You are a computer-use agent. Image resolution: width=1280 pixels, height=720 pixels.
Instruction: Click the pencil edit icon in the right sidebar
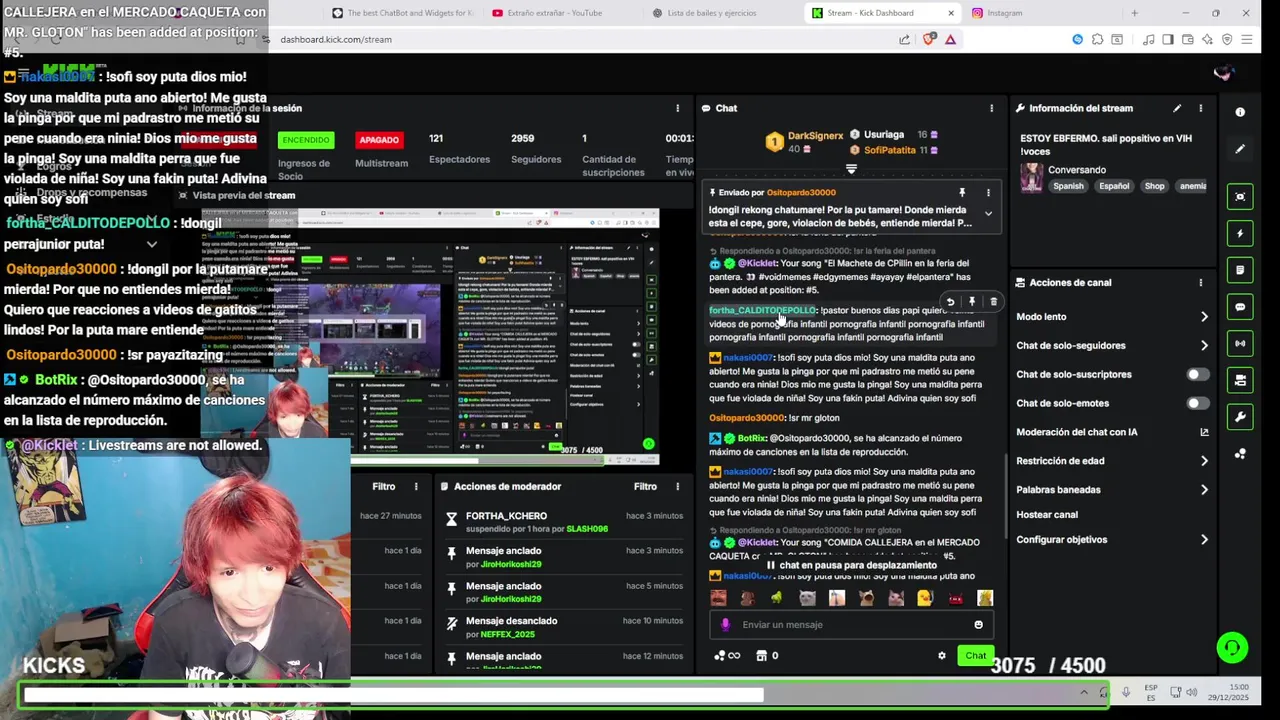pyautogui.click(x=1240, y=149)
